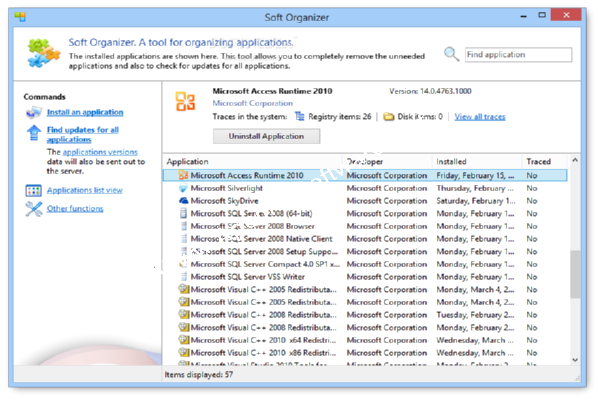This screenshot has height=400, width=600.
Task: Click Thursday, February install date for Silverlight
Action: click(475, 188)
